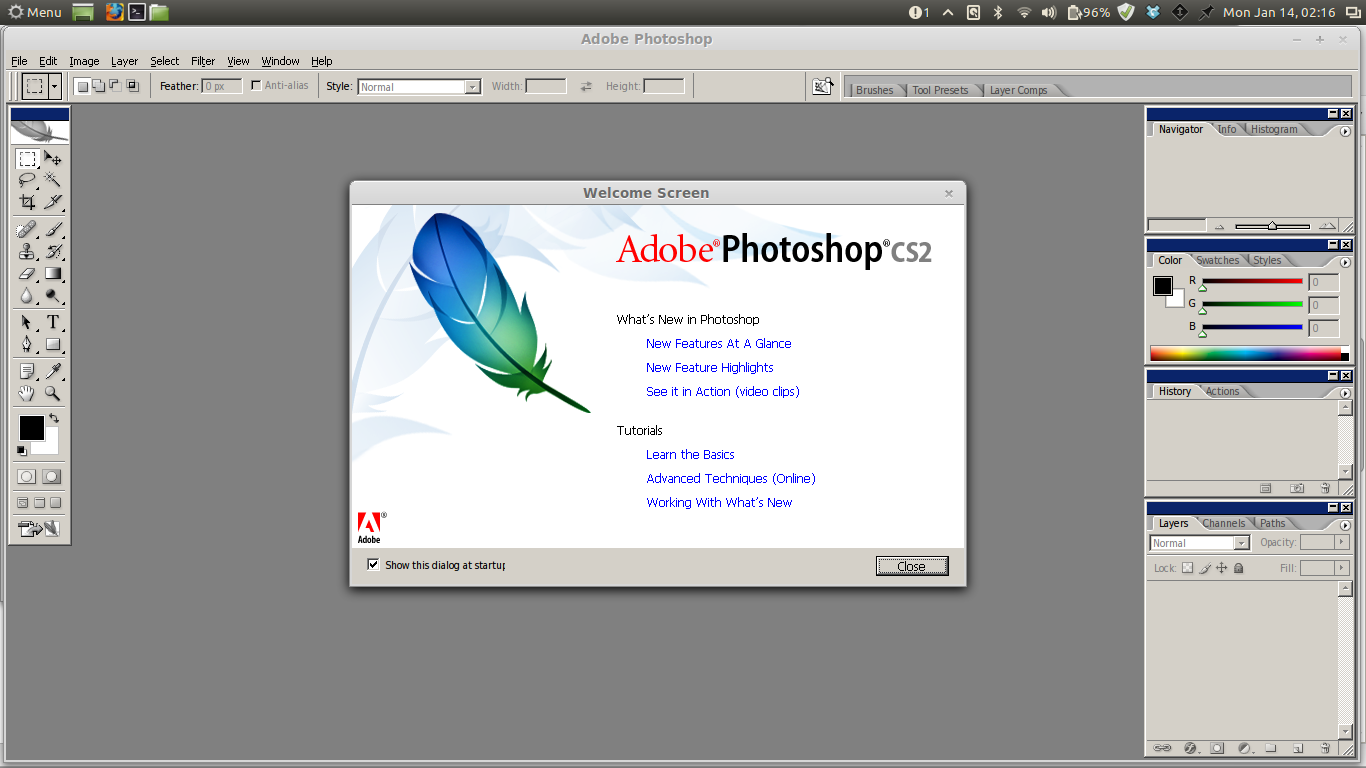Open the Opacity slider arrow in Layers

pyautogui.click(x=1342, y=543)
